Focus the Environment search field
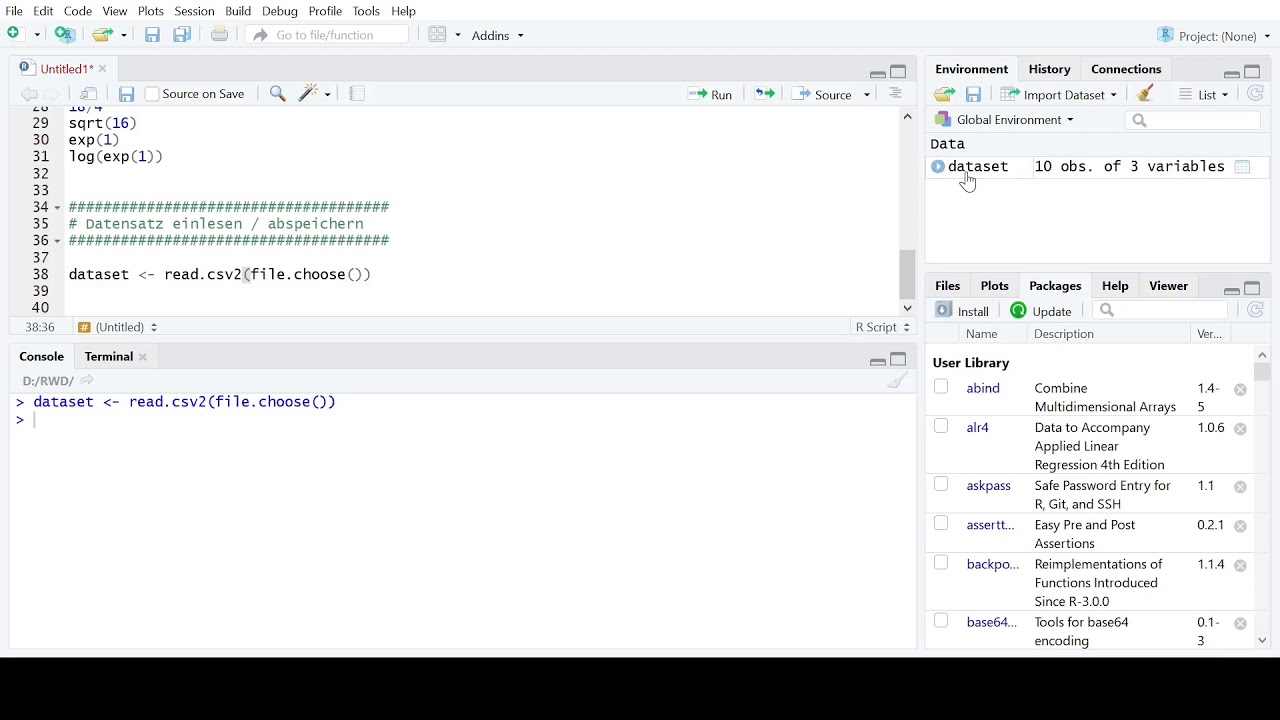The height and width of the screenshot is (720, 1280). pos(1194,120)
